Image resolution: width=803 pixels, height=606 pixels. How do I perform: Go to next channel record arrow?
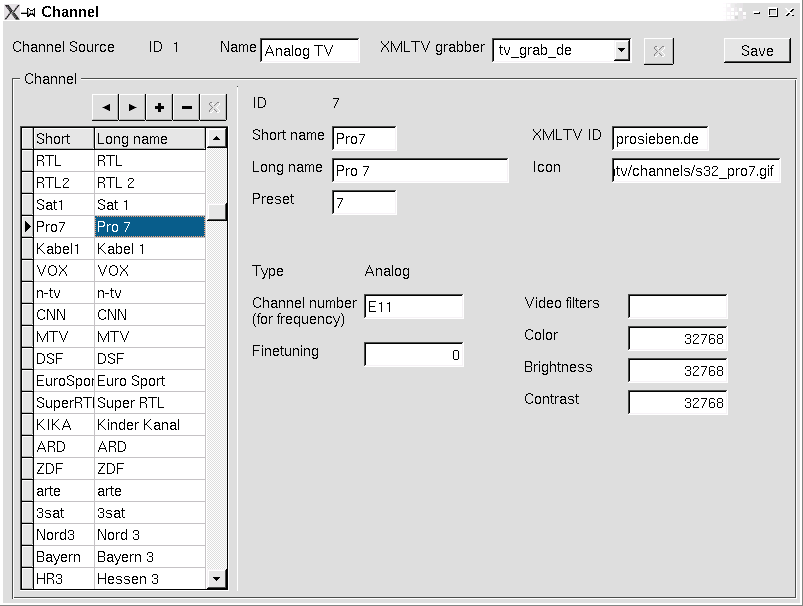(132, 107)
